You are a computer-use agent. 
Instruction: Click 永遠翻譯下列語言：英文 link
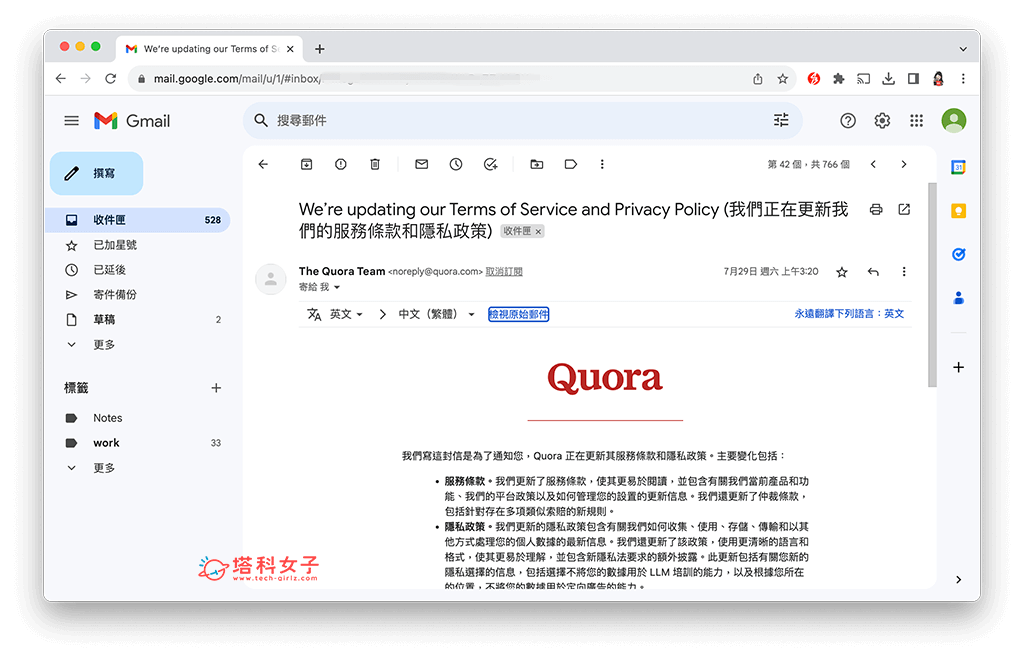[x=849, y=313]
